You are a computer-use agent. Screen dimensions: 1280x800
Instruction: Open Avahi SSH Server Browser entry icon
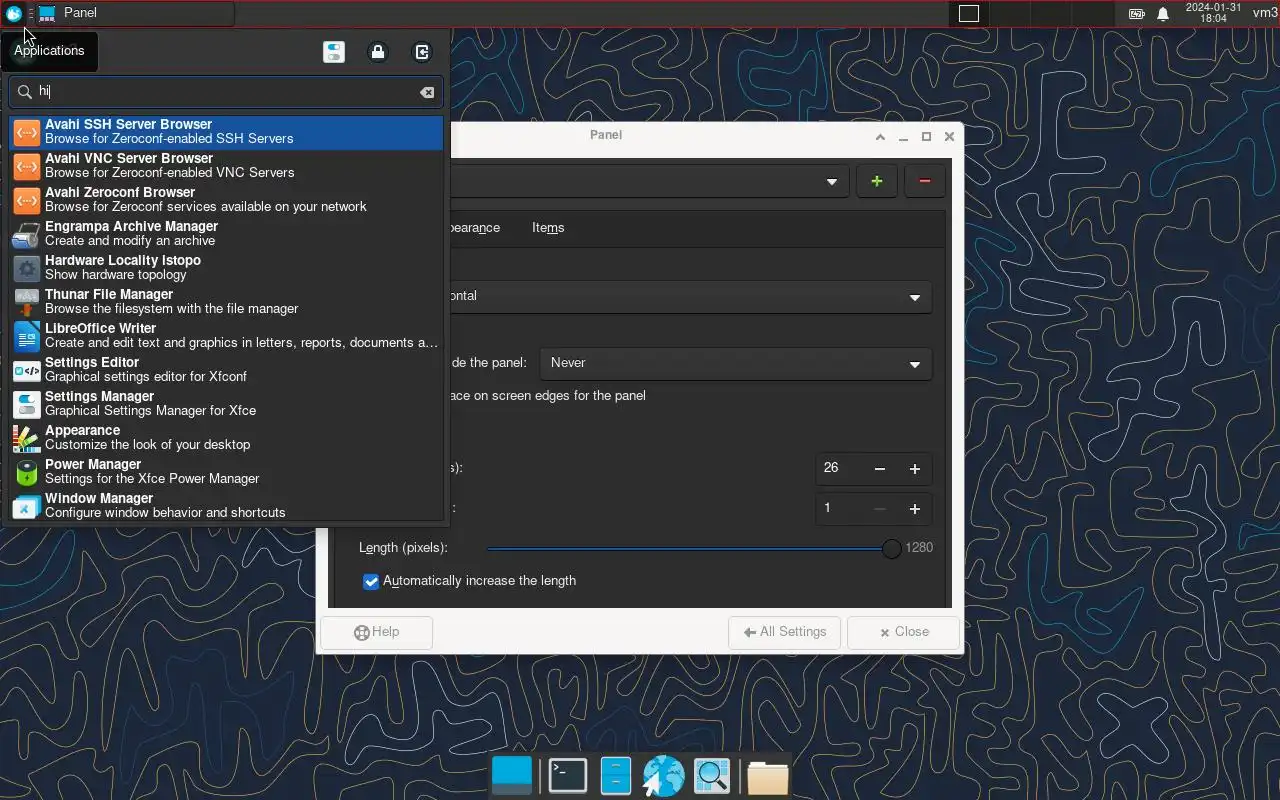pyautogui.click(x=27, y=132)
